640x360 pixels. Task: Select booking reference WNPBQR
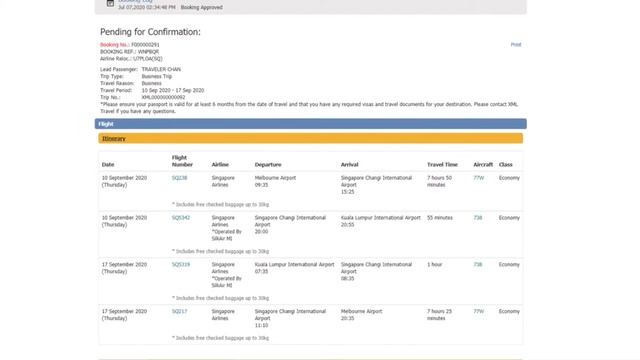click(148, 52)
